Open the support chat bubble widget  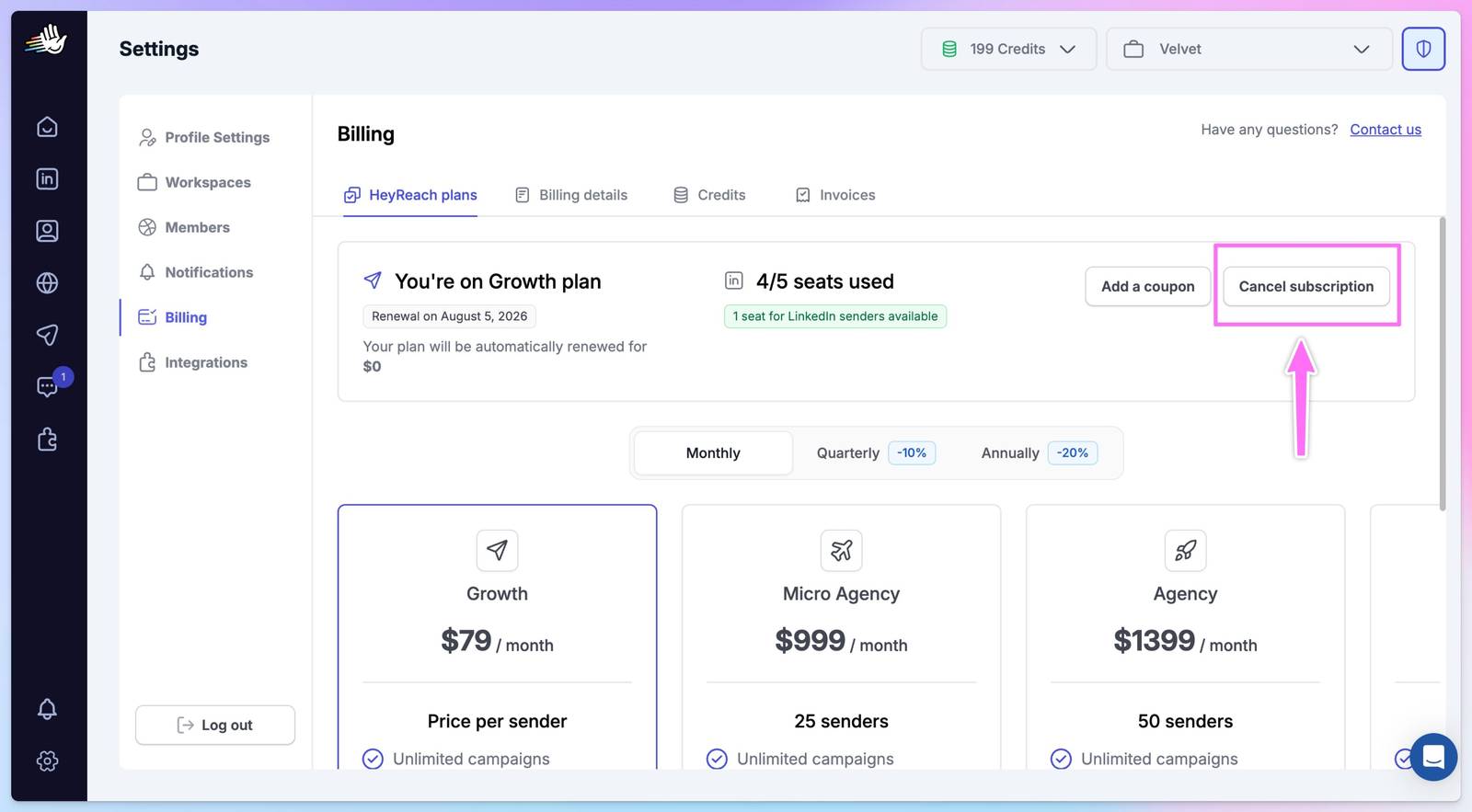[1433, 757]
